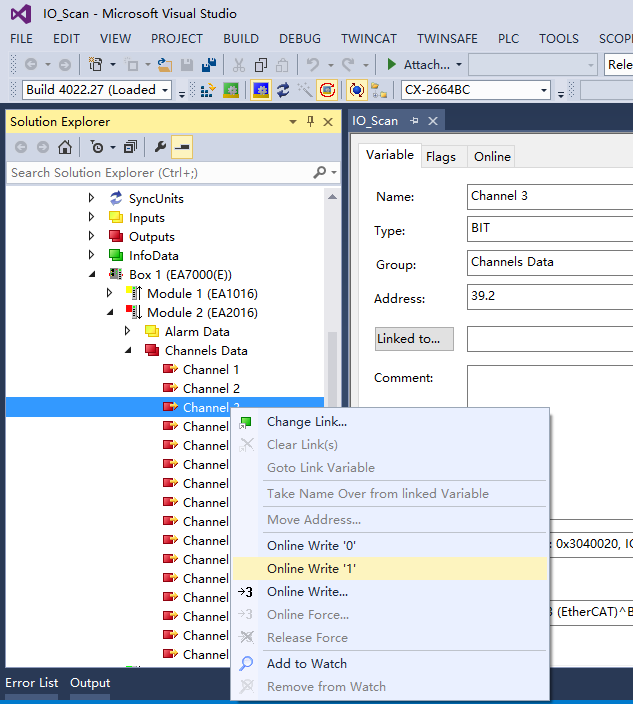Viewport: 633px width, 704px height.
Task: Expand the InfoData tree node
Action: point(92,255)
